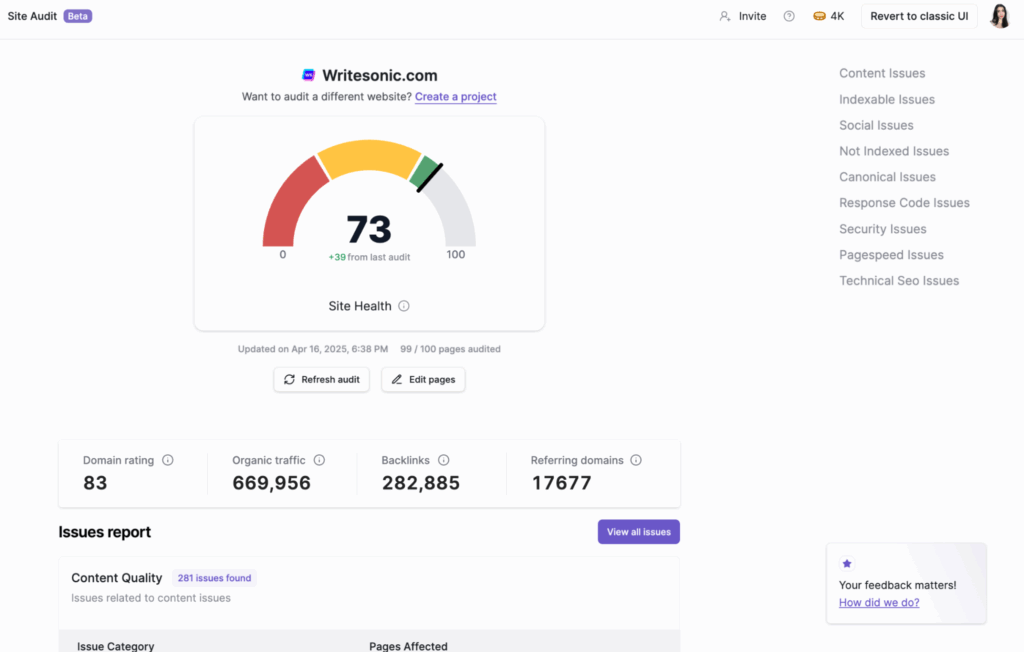Click the Writesonic logo icon

[x=308, y=75]
